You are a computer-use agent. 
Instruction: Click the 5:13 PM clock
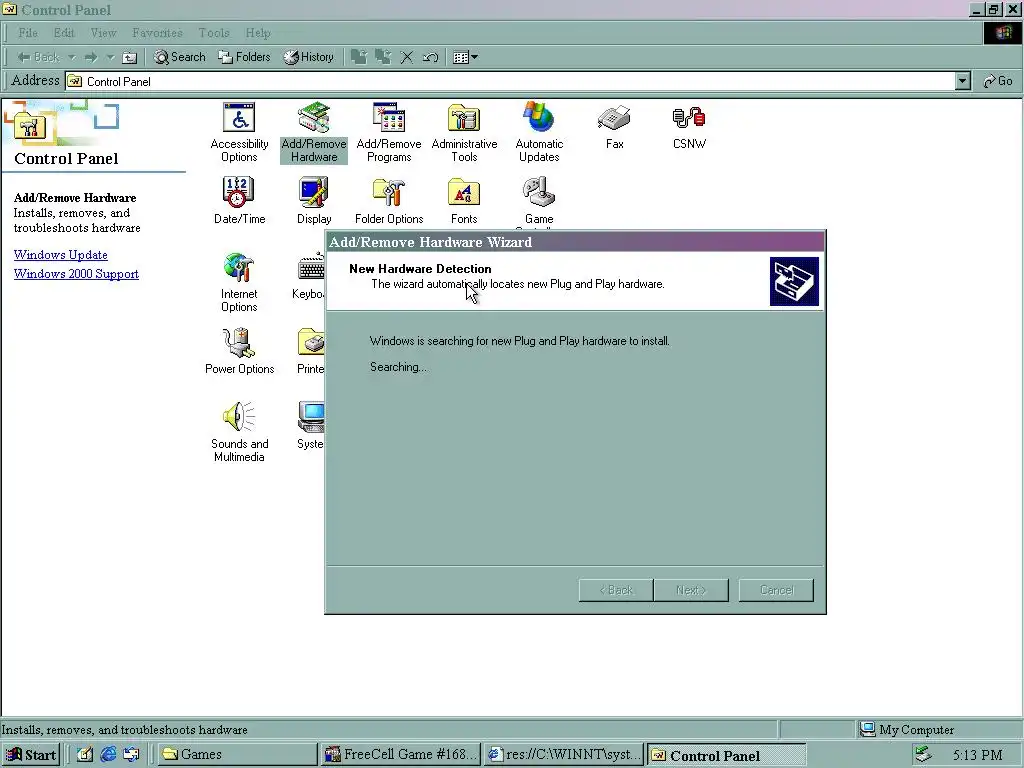pyautogui.click(x=977, y=756)
